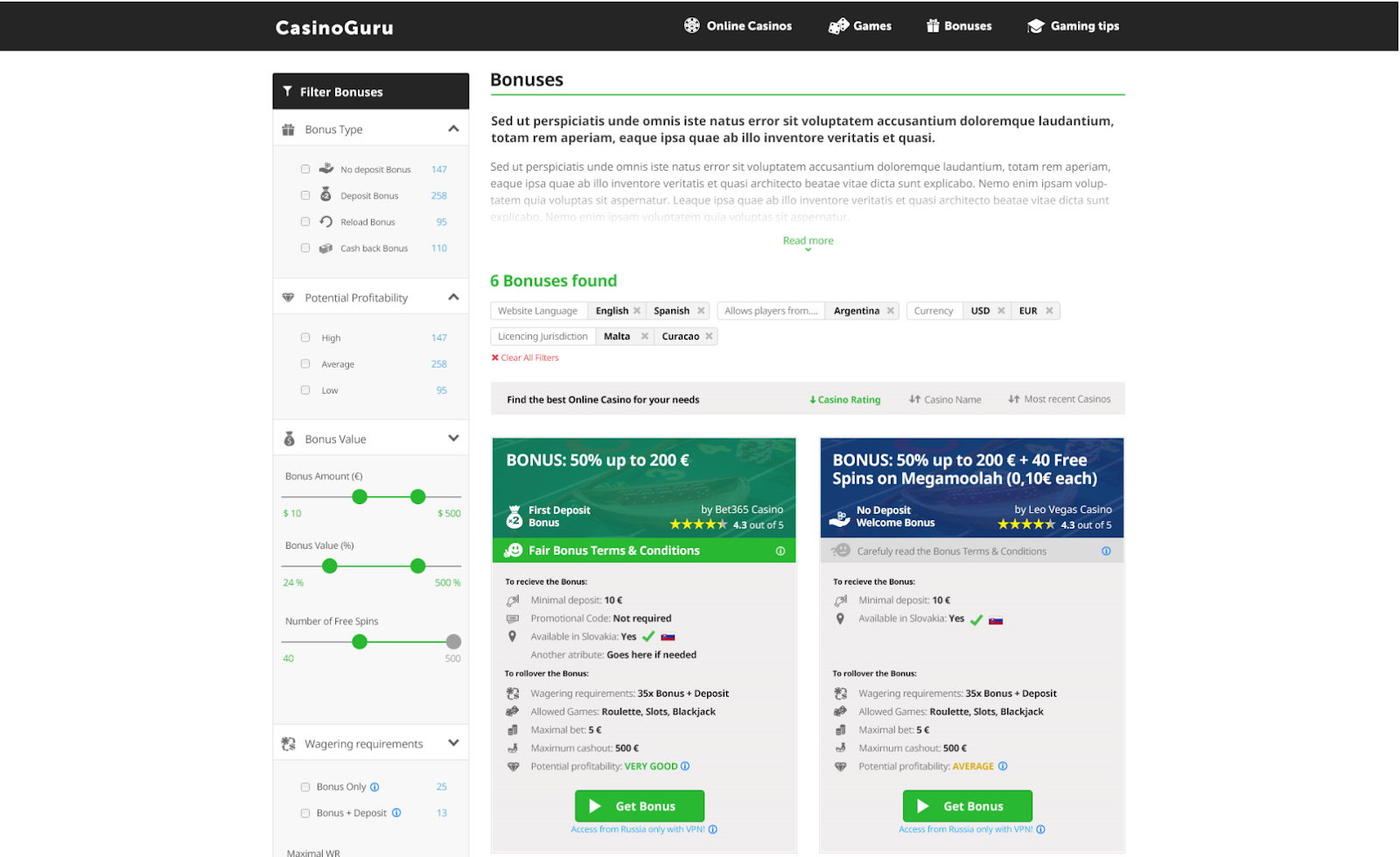Check the Deposit Bonus checkbox
Image resolution: width=1400 pixels, height=857 pixels.
coord(305,195)
